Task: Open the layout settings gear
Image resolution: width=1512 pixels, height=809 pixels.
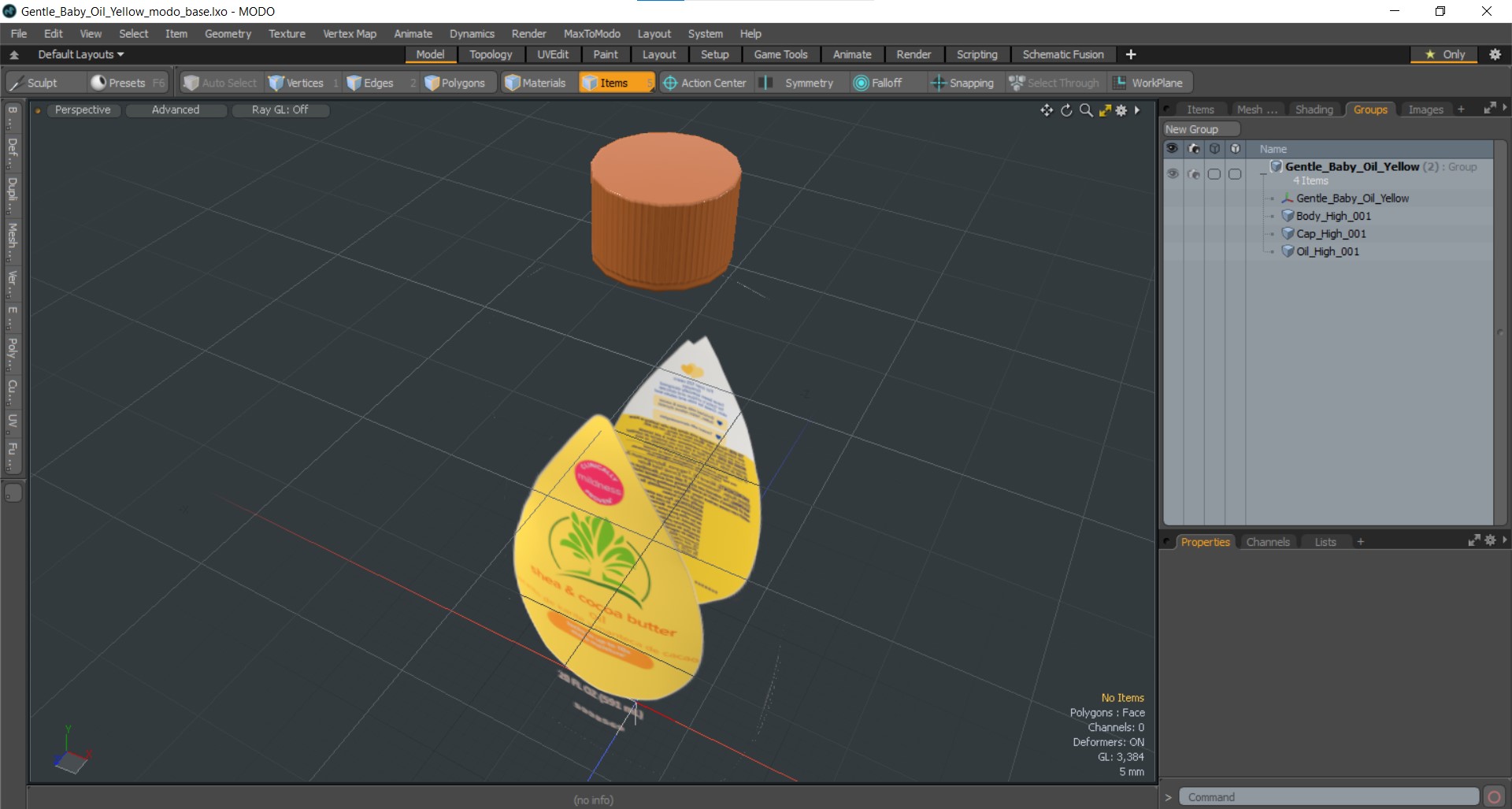Action: (1495, 54)
